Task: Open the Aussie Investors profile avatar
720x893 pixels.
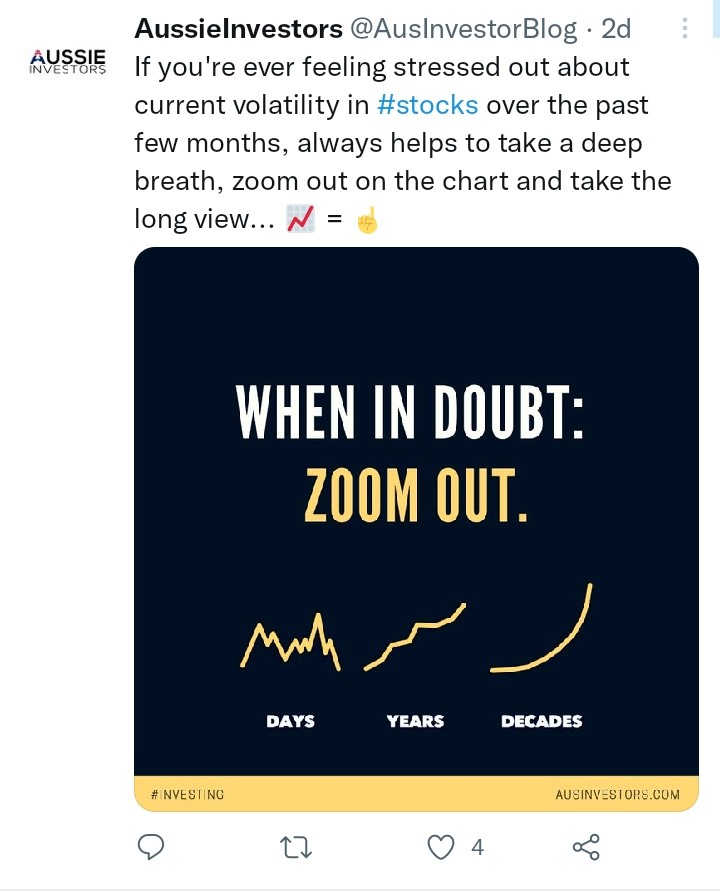Action: [68, 62]
